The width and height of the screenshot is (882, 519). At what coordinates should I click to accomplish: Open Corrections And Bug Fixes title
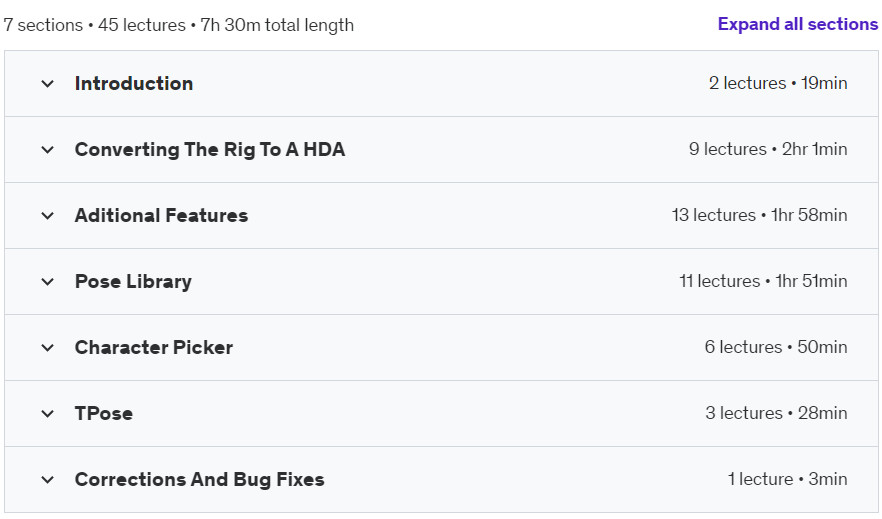tap(200, 479)
